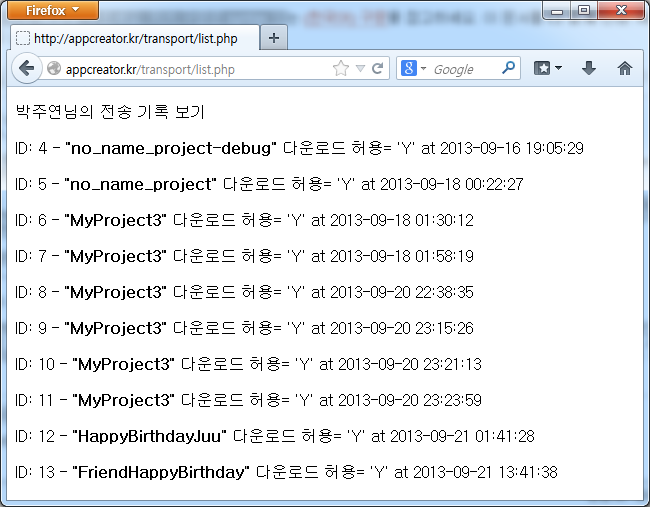Click project name "no_name_project" in ID 5
This screenshot has width=650, height=507.
(141, 184)
